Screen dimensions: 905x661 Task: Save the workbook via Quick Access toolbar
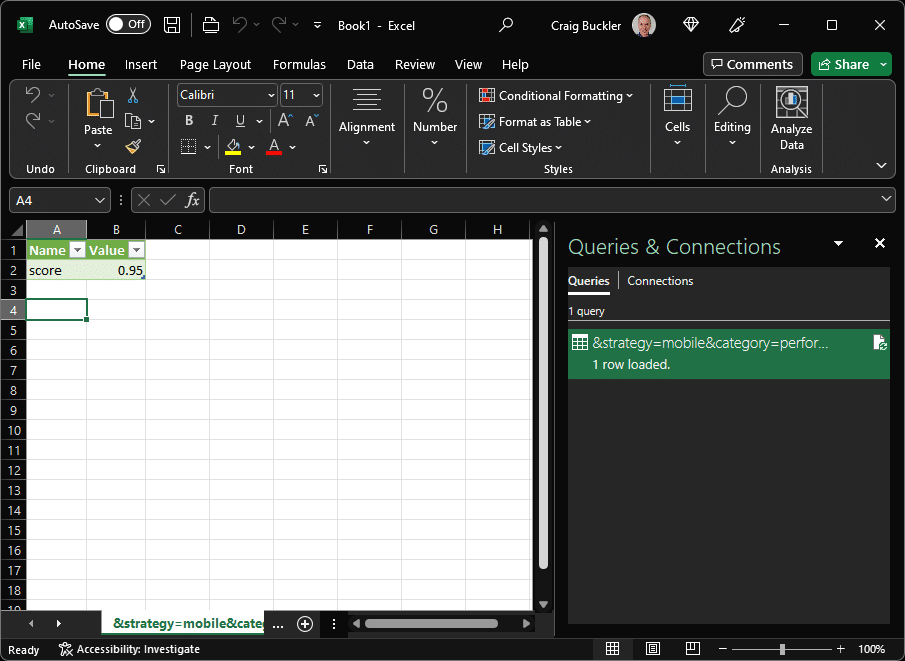coord(171,24)
